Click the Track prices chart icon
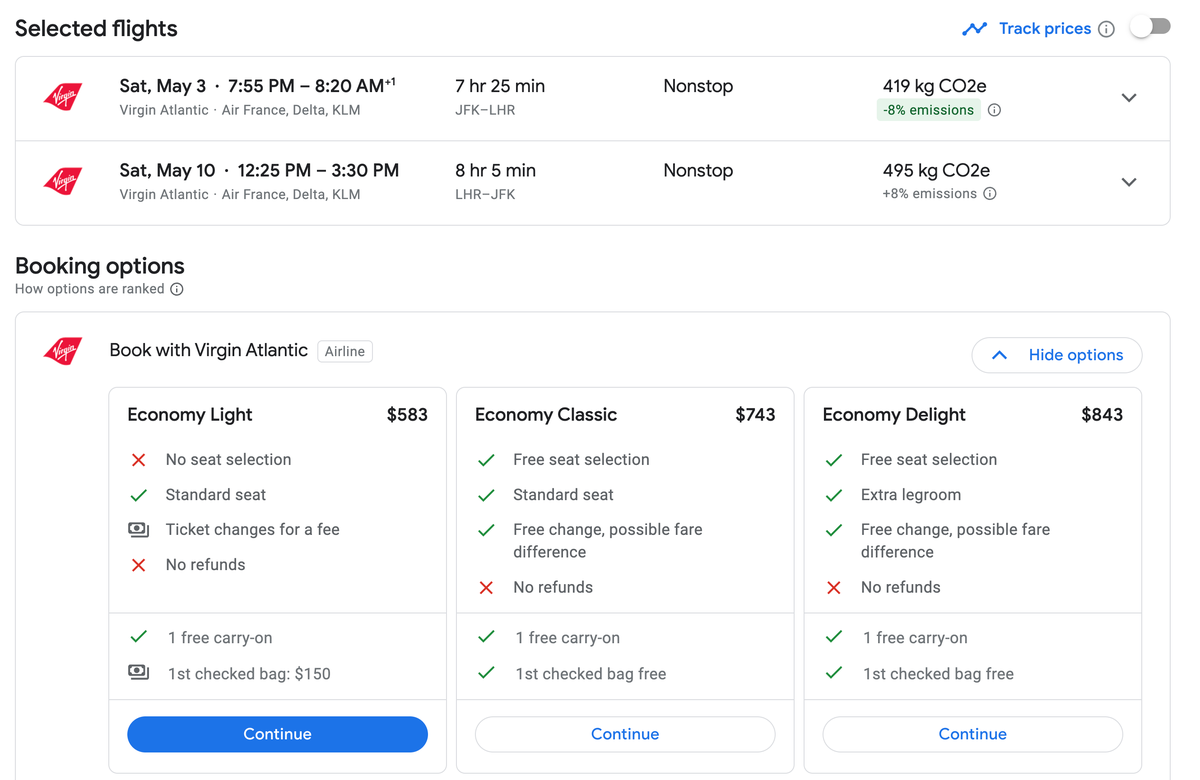 (975, 28)
